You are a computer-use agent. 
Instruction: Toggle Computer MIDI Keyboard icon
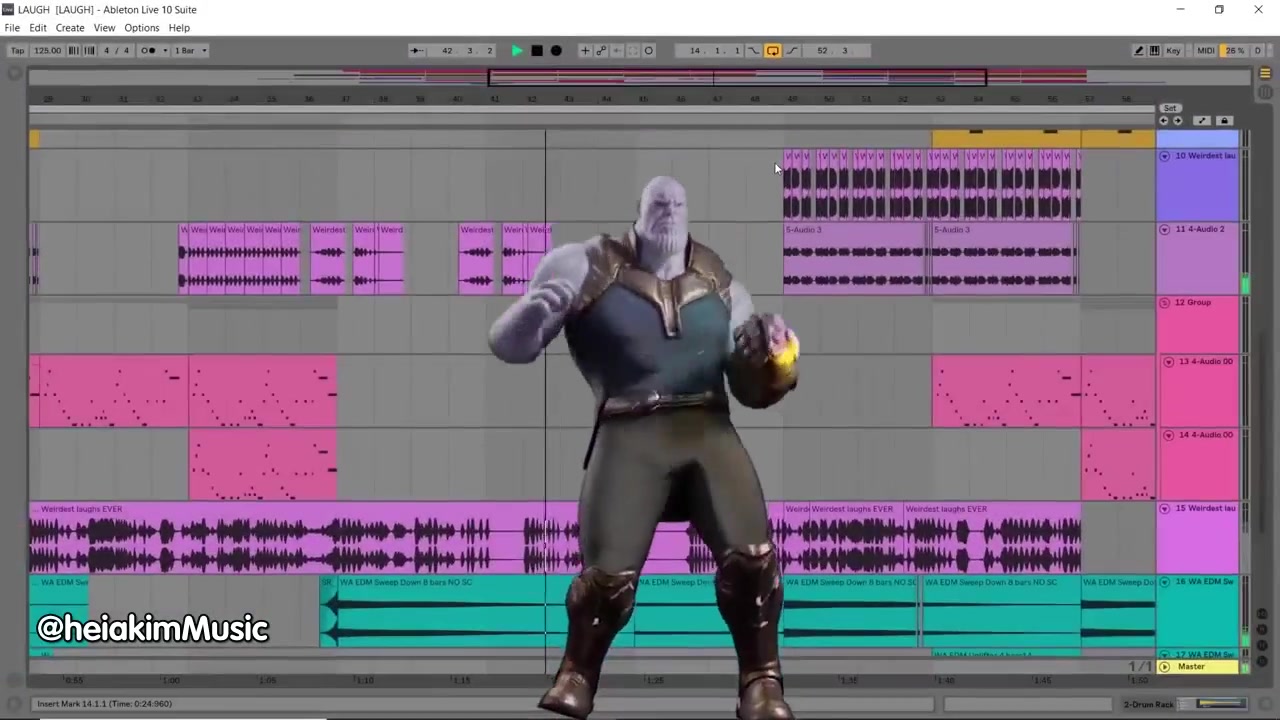[1155, 51]
